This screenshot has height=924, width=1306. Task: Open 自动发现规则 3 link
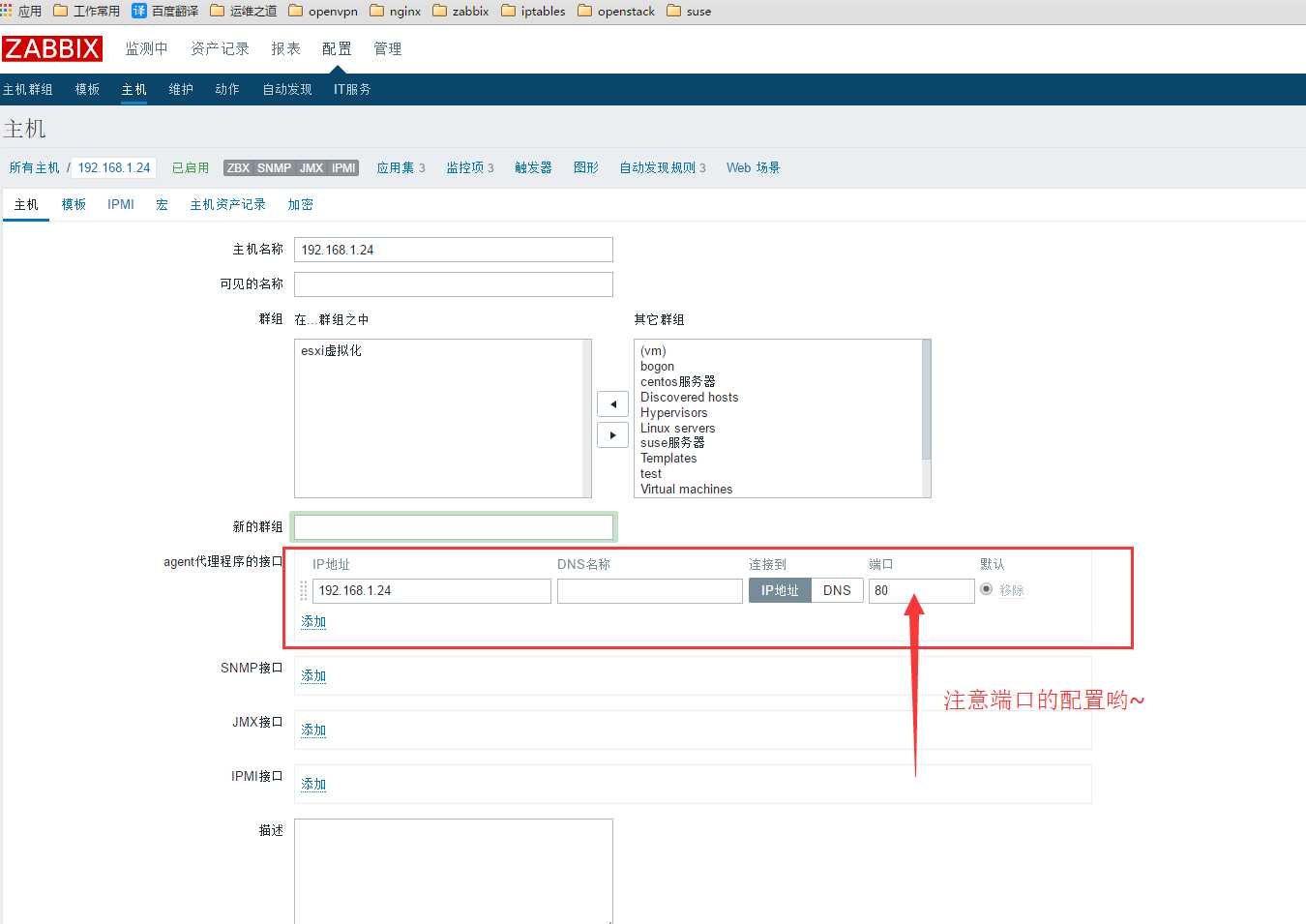pos(663,167)
